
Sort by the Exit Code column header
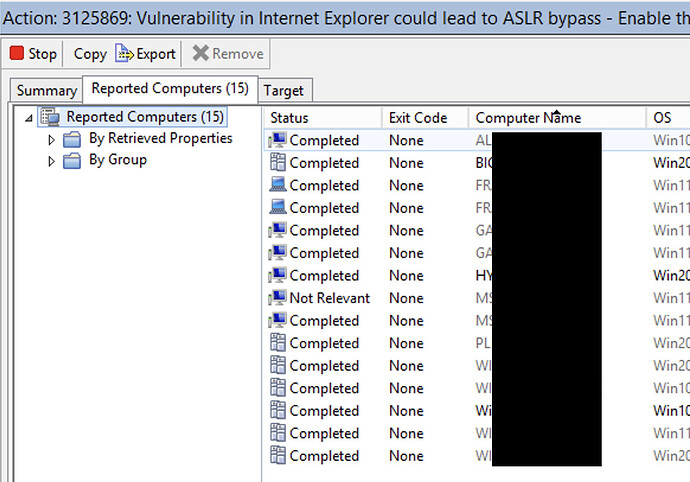click(x=418, y=118)
